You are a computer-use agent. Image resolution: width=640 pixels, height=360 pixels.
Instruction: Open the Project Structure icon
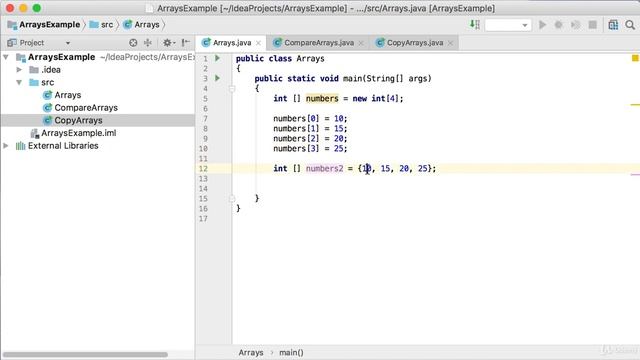(613, 25)
